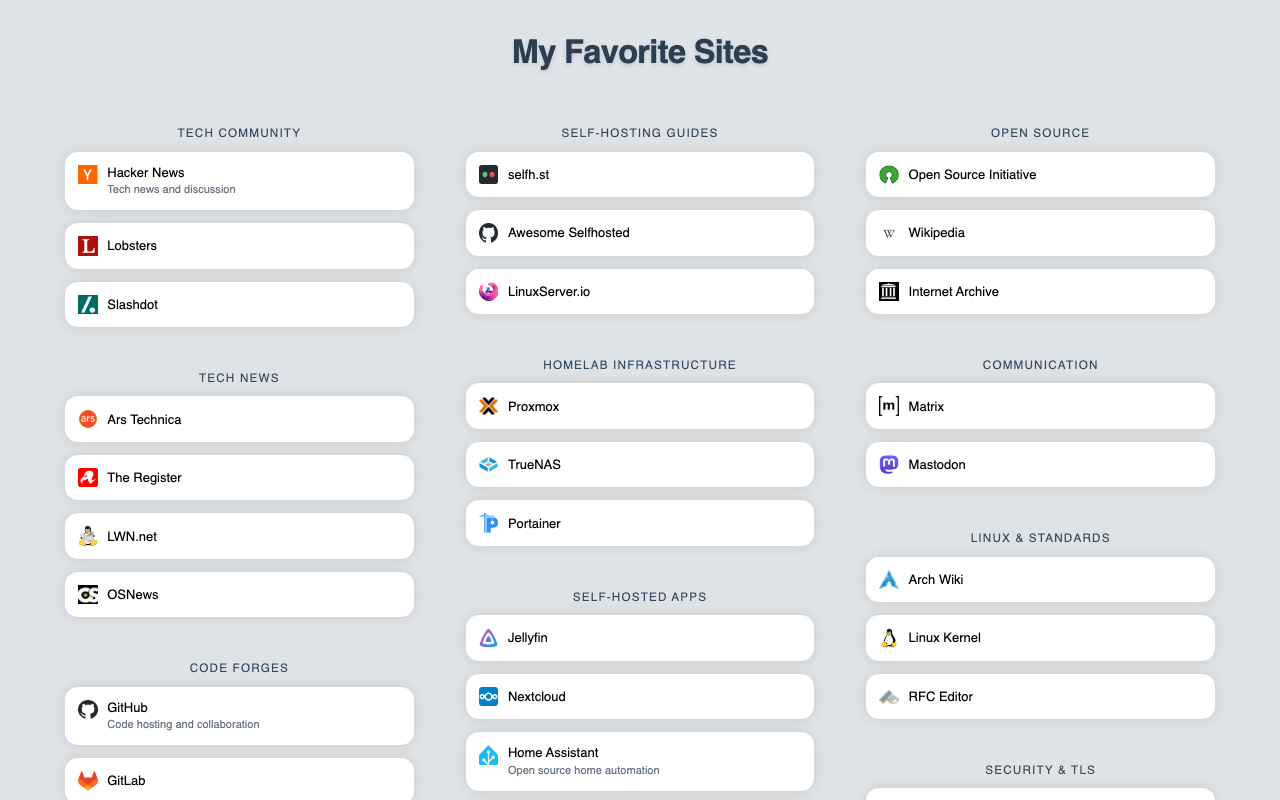The image size is (1280, 800).
Task: Click the GitHub octocat icon under Code Forges
Action: point(88,710)
